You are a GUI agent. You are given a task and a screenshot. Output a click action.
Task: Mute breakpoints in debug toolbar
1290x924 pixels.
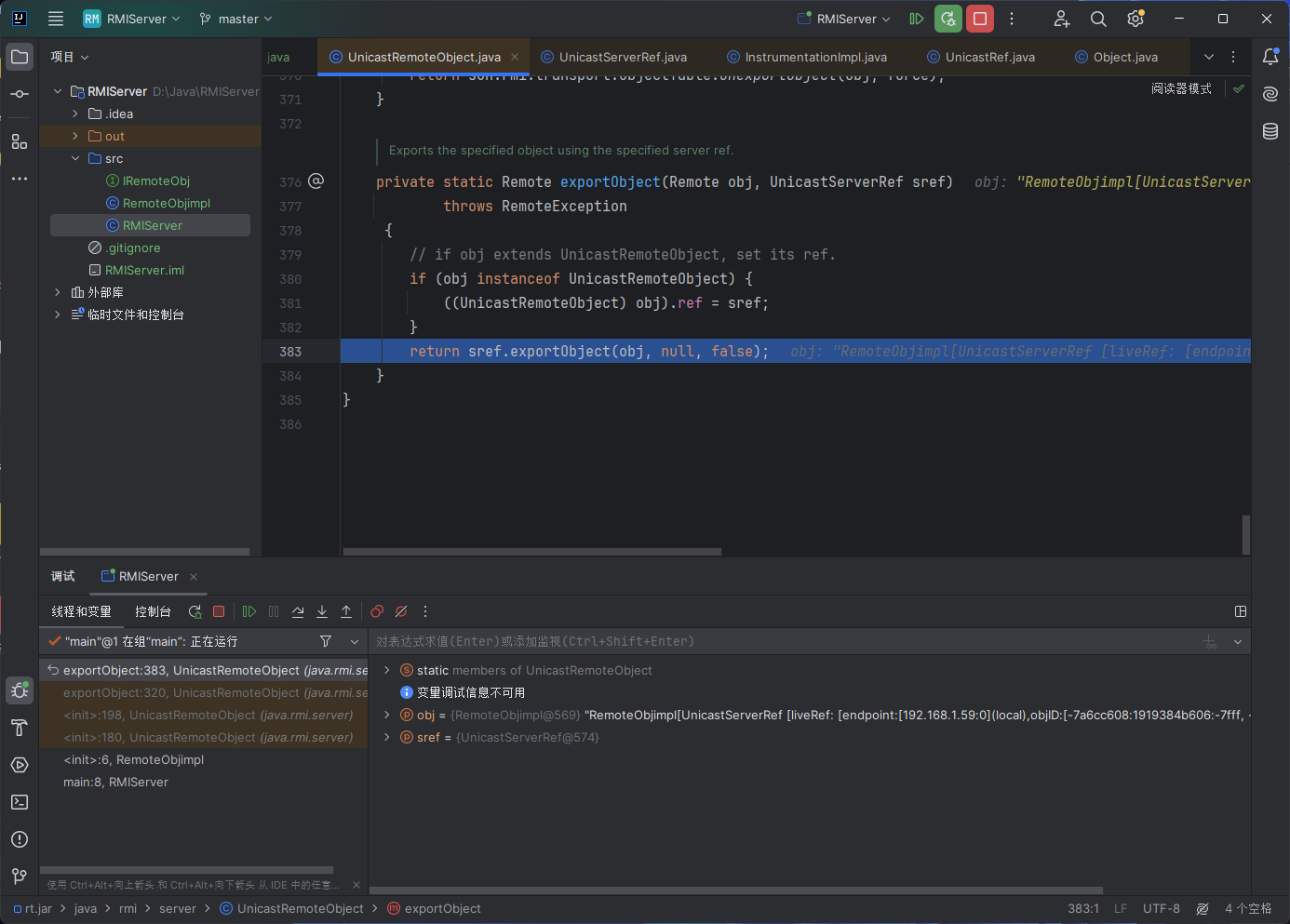pos(401,611)
